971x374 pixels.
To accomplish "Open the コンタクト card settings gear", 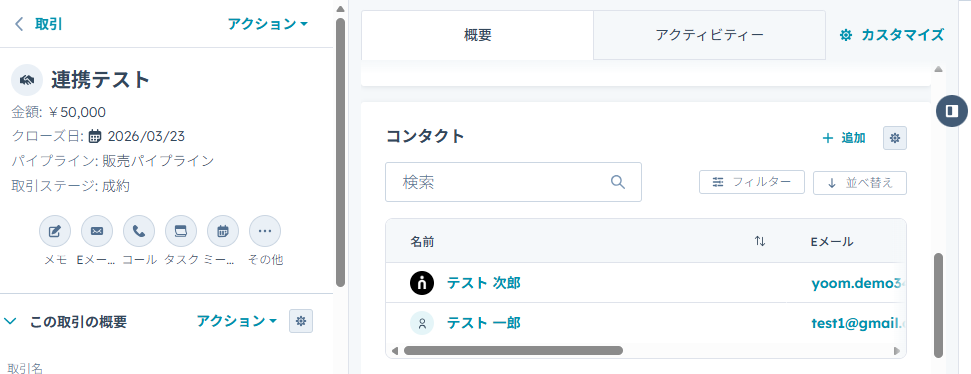I will [895, 138].
